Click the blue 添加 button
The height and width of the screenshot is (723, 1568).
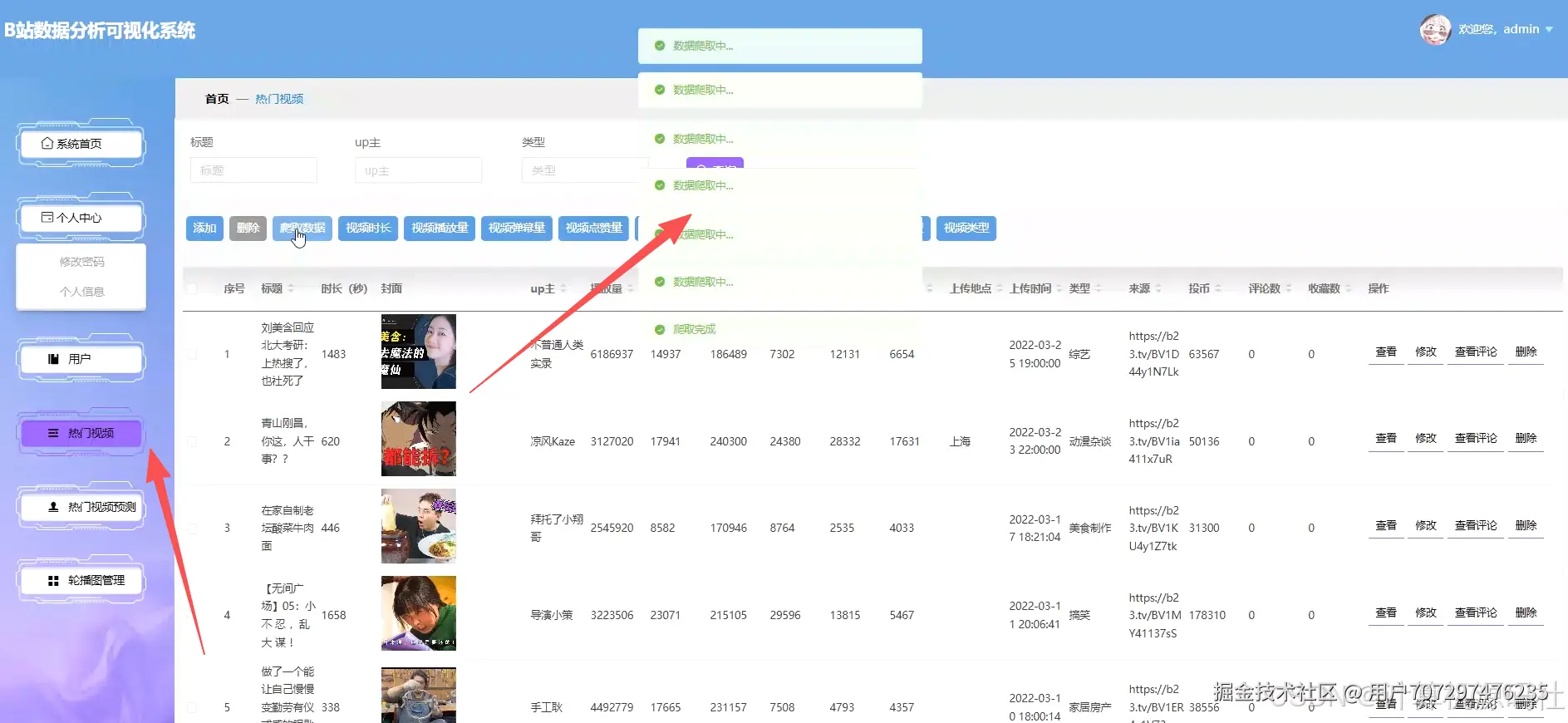204,228
